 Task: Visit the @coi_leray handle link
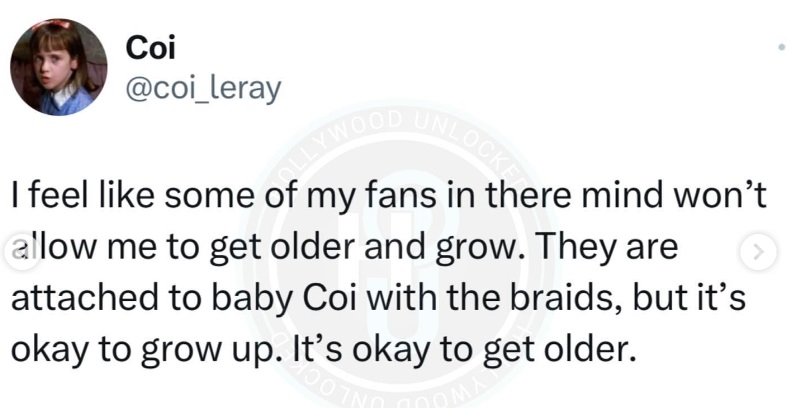click(x=203, y=89)
